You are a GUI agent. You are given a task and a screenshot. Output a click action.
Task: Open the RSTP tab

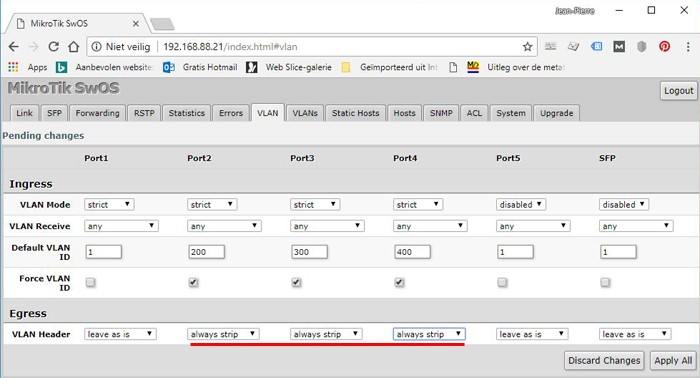(144, 113)
